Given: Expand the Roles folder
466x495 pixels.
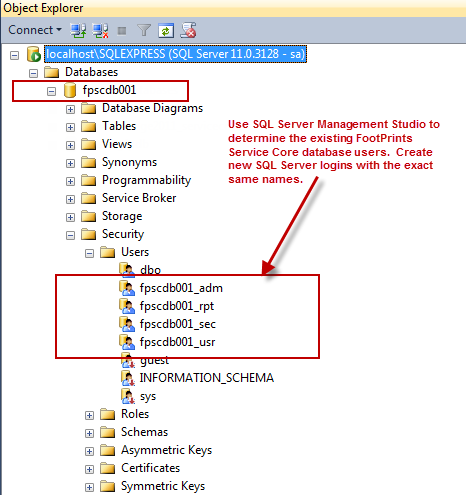Looking at the screenshot, I should (89, 415).
